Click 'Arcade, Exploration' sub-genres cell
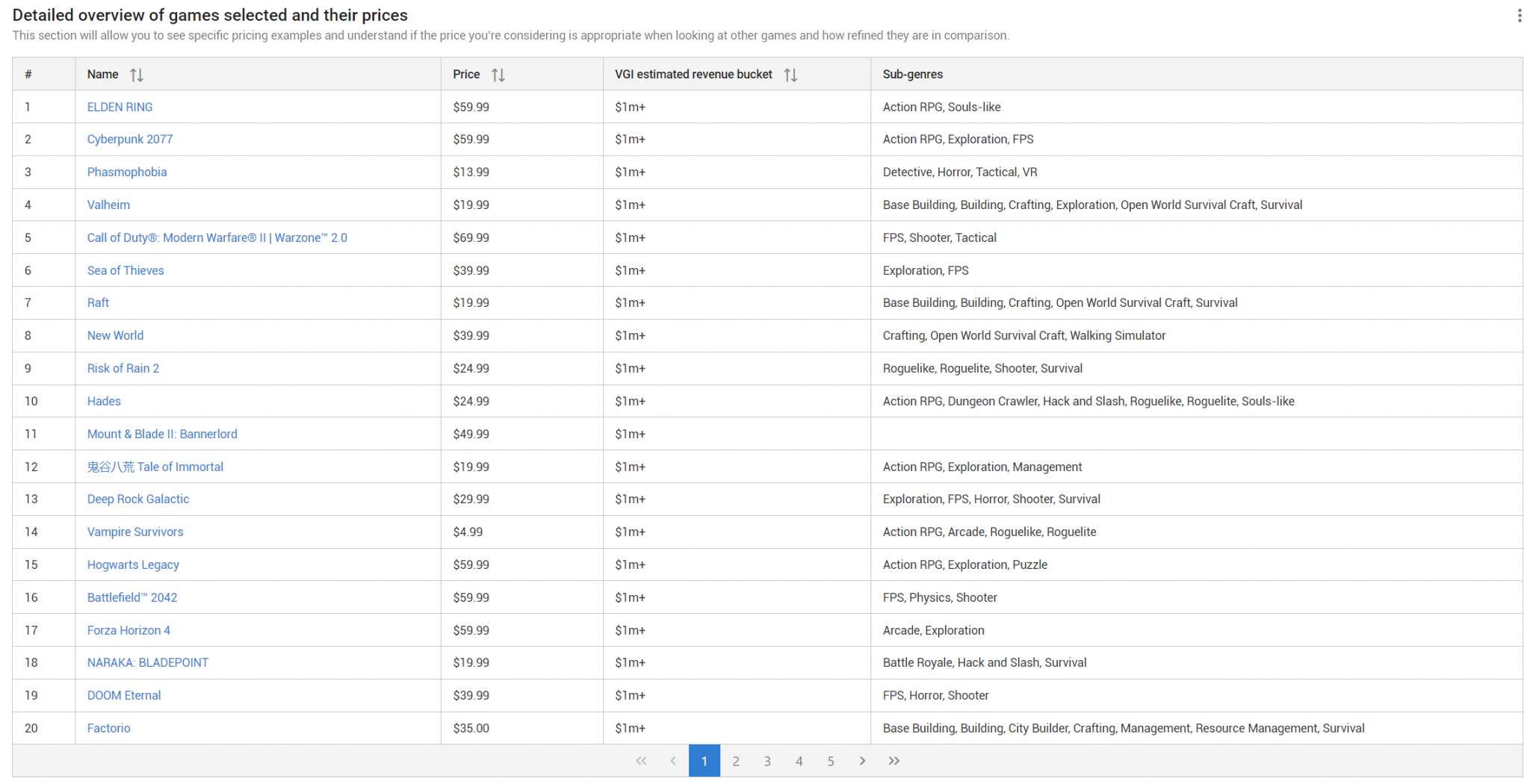Image resolution: width=1530 pixels, height=784 pixels. pos(1197,630)
